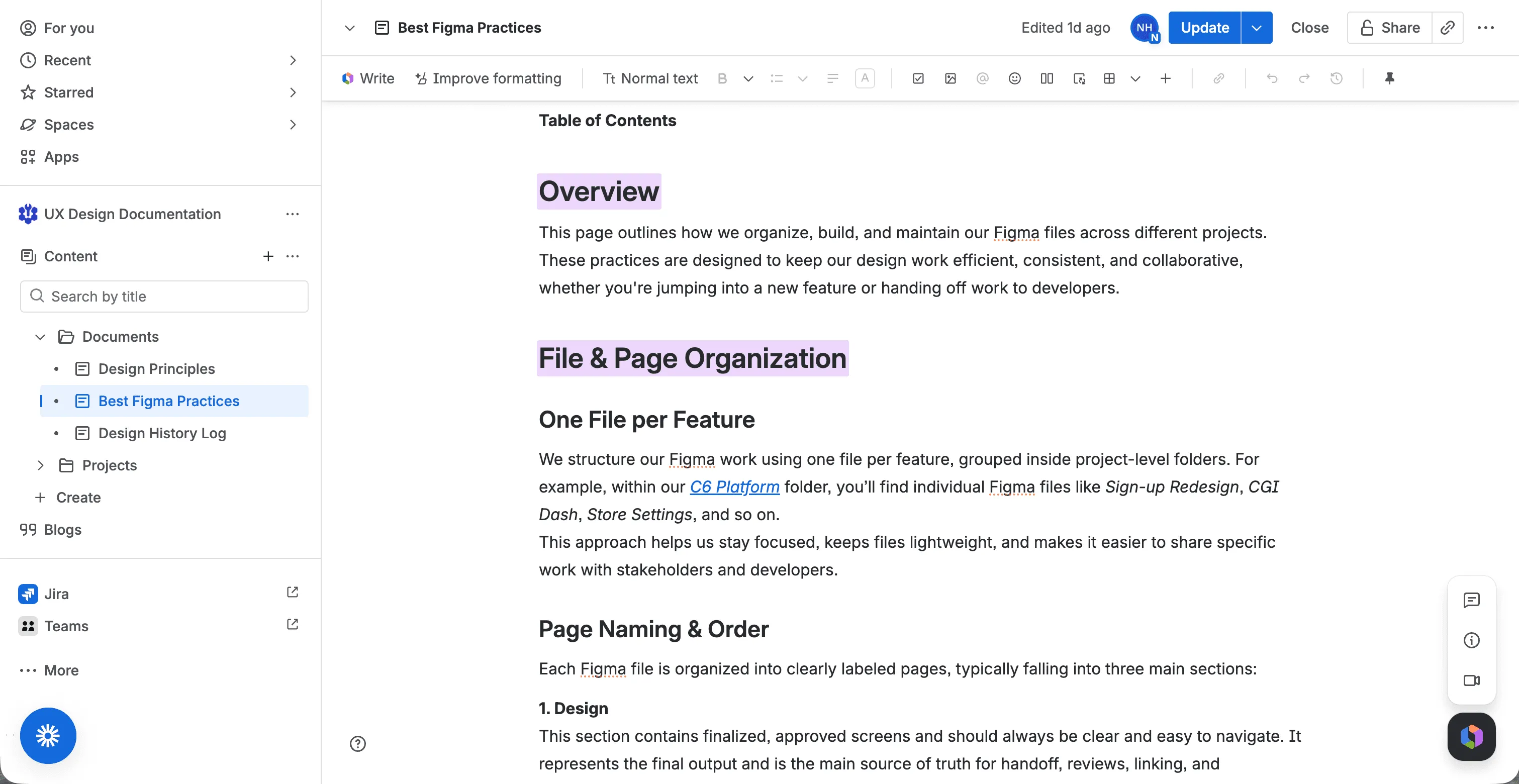Screen dimensions: 1519x784
Task: Open the help question mark icon
Action: point(357,744)
